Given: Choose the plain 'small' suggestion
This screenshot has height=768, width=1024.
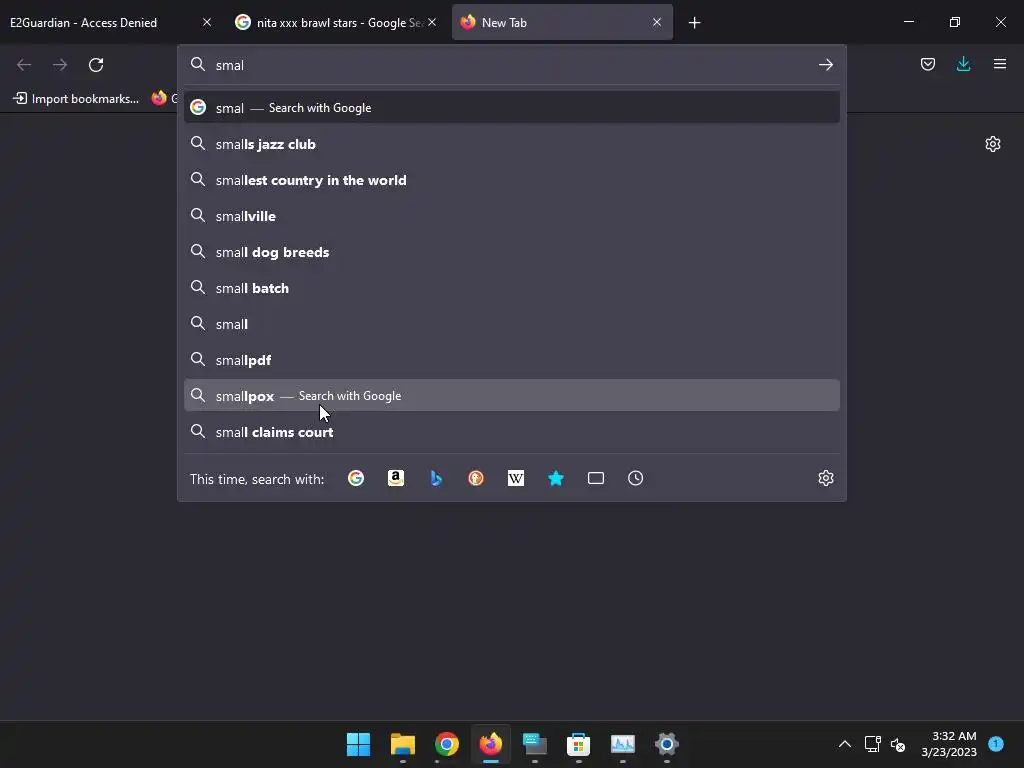Looking at the screenshot, I should pos(512,323).
